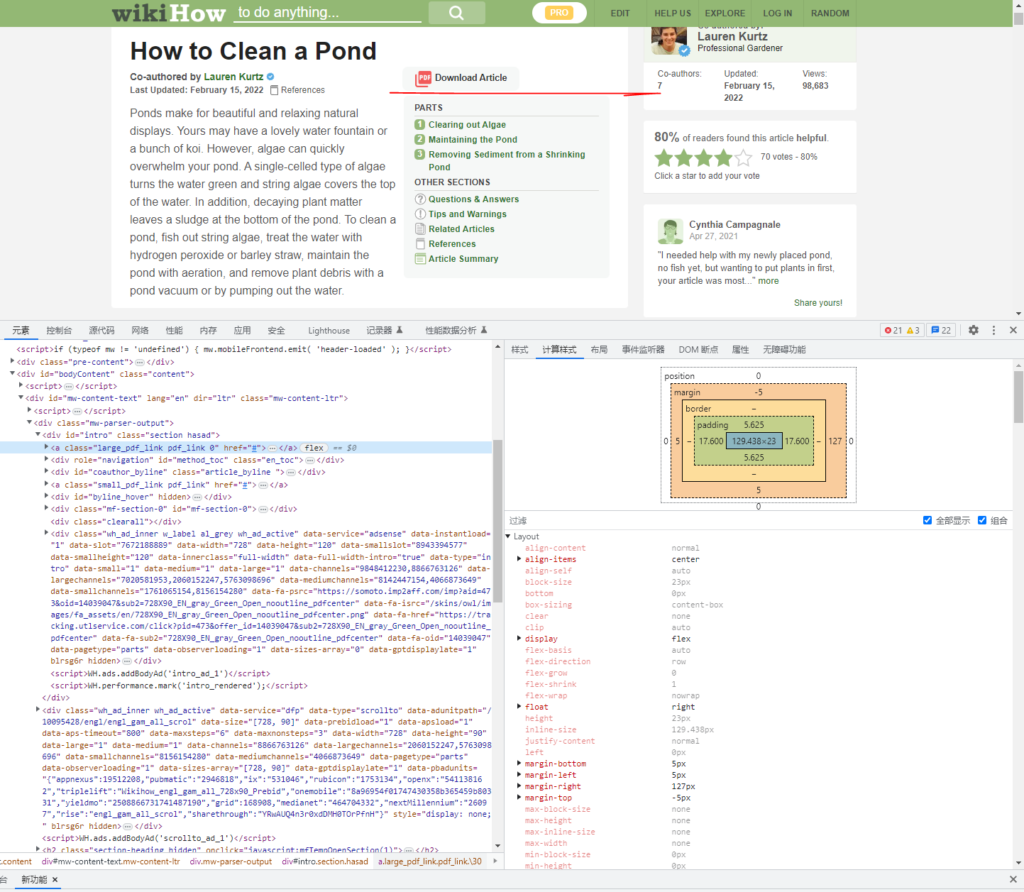Click LOG IN in header
The image size is (1024, 892).
(777, 13)
